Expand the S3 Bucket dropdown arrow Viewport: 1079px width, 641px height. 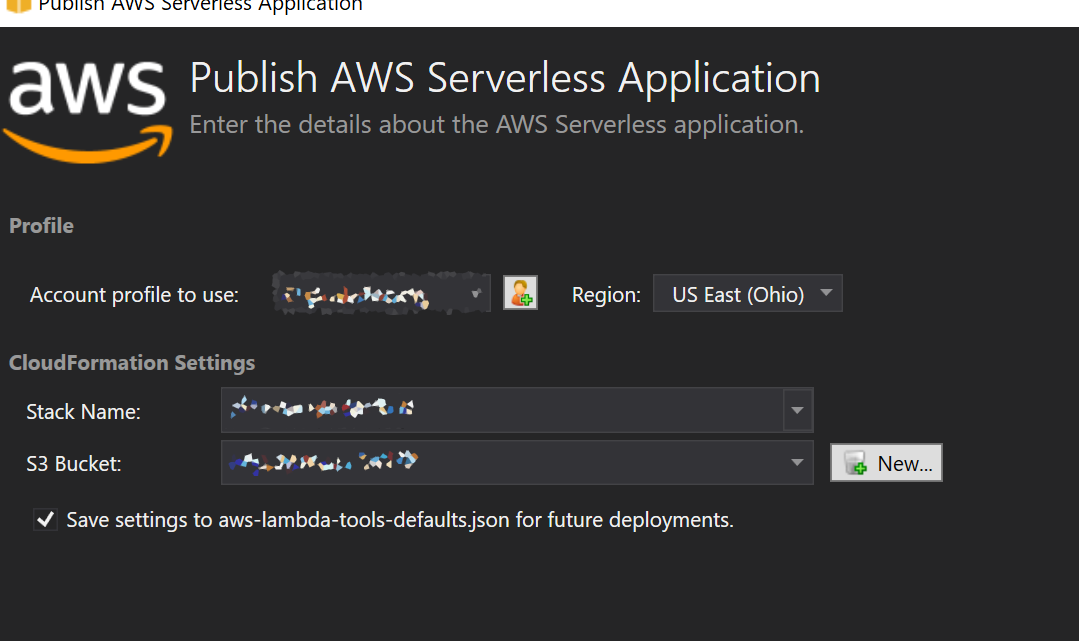(x=797, y=463)
